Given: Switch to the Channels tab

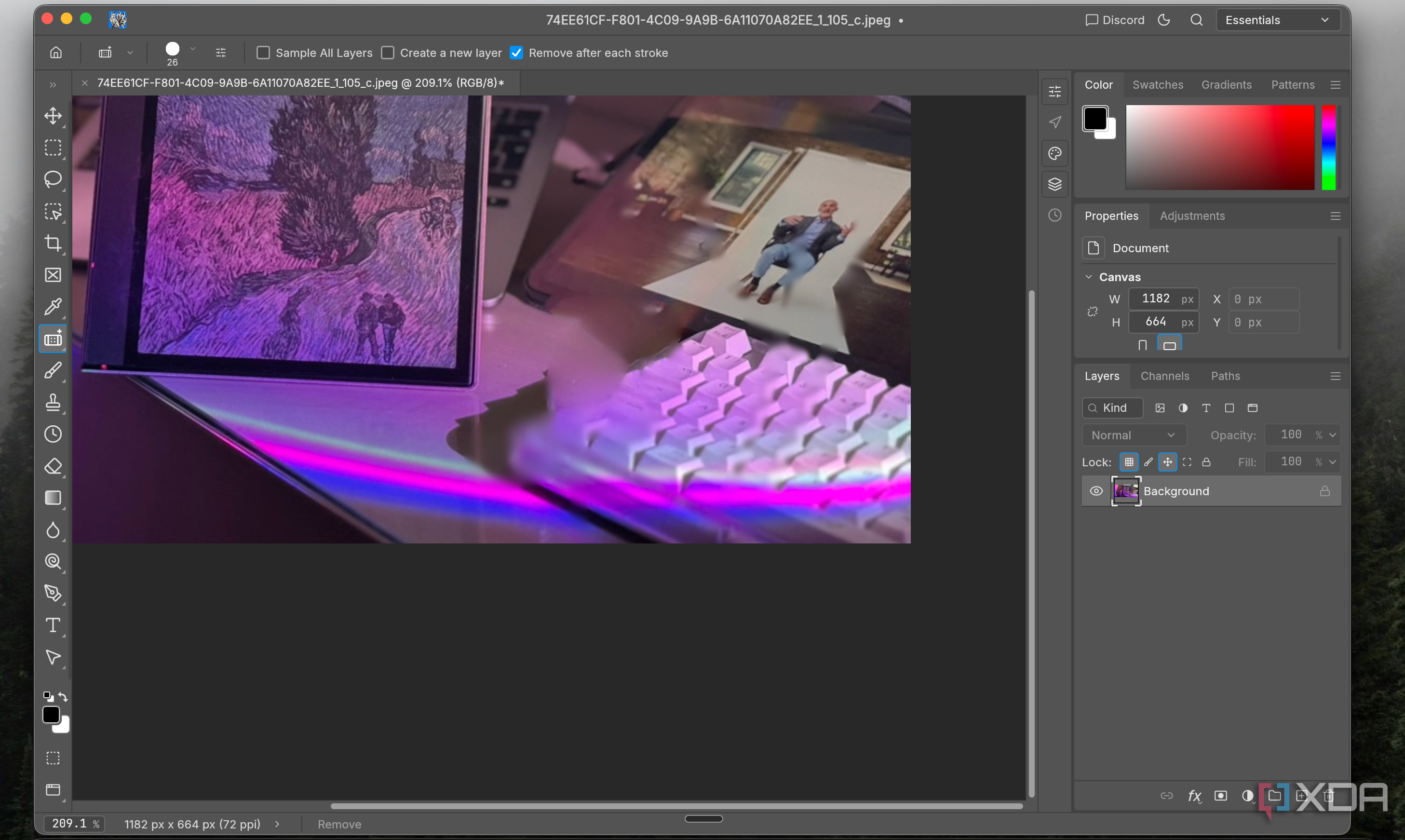Looking at the screenshot, I should 1164,377.
